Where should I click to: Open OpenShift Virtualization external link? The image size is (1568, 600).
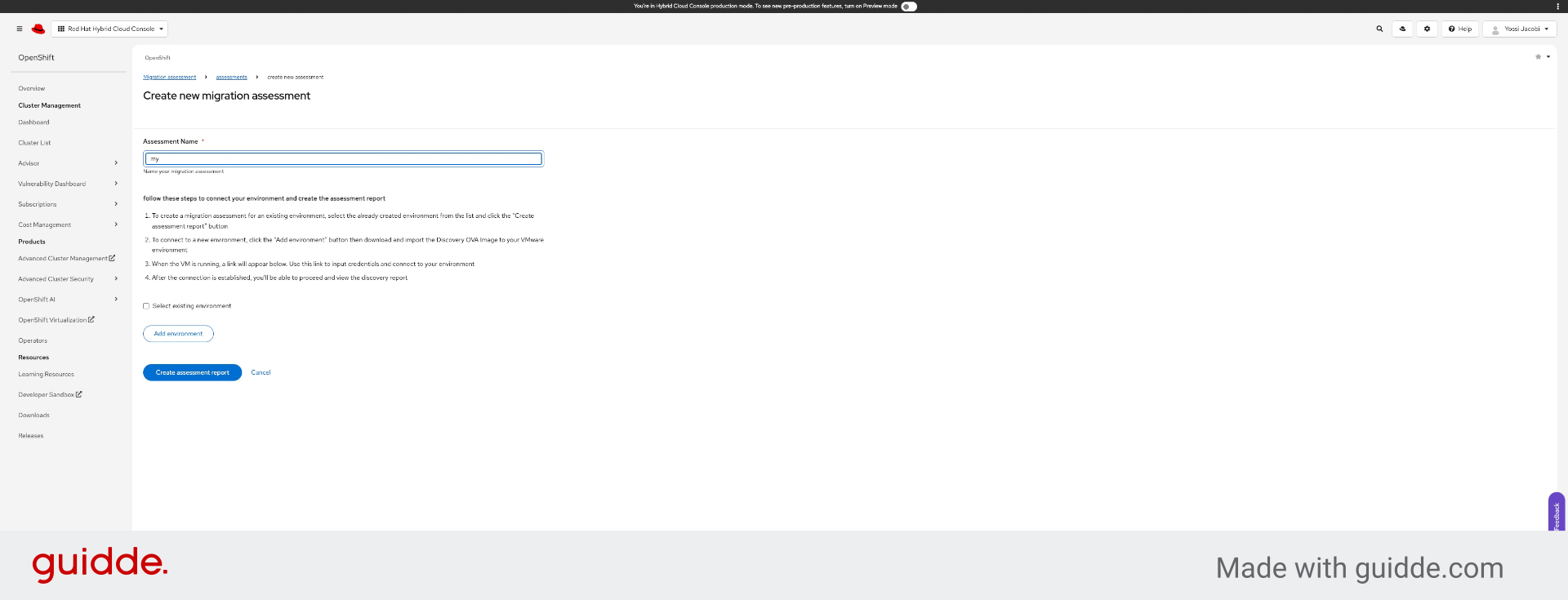pyautogui.click(x=56, y=320)
